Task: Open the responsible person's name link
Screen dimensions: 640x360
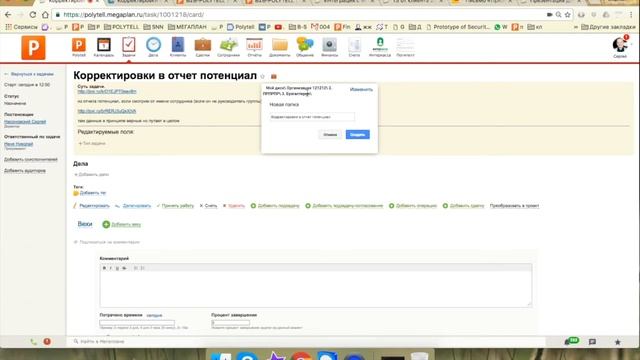Action: [18, 144]
